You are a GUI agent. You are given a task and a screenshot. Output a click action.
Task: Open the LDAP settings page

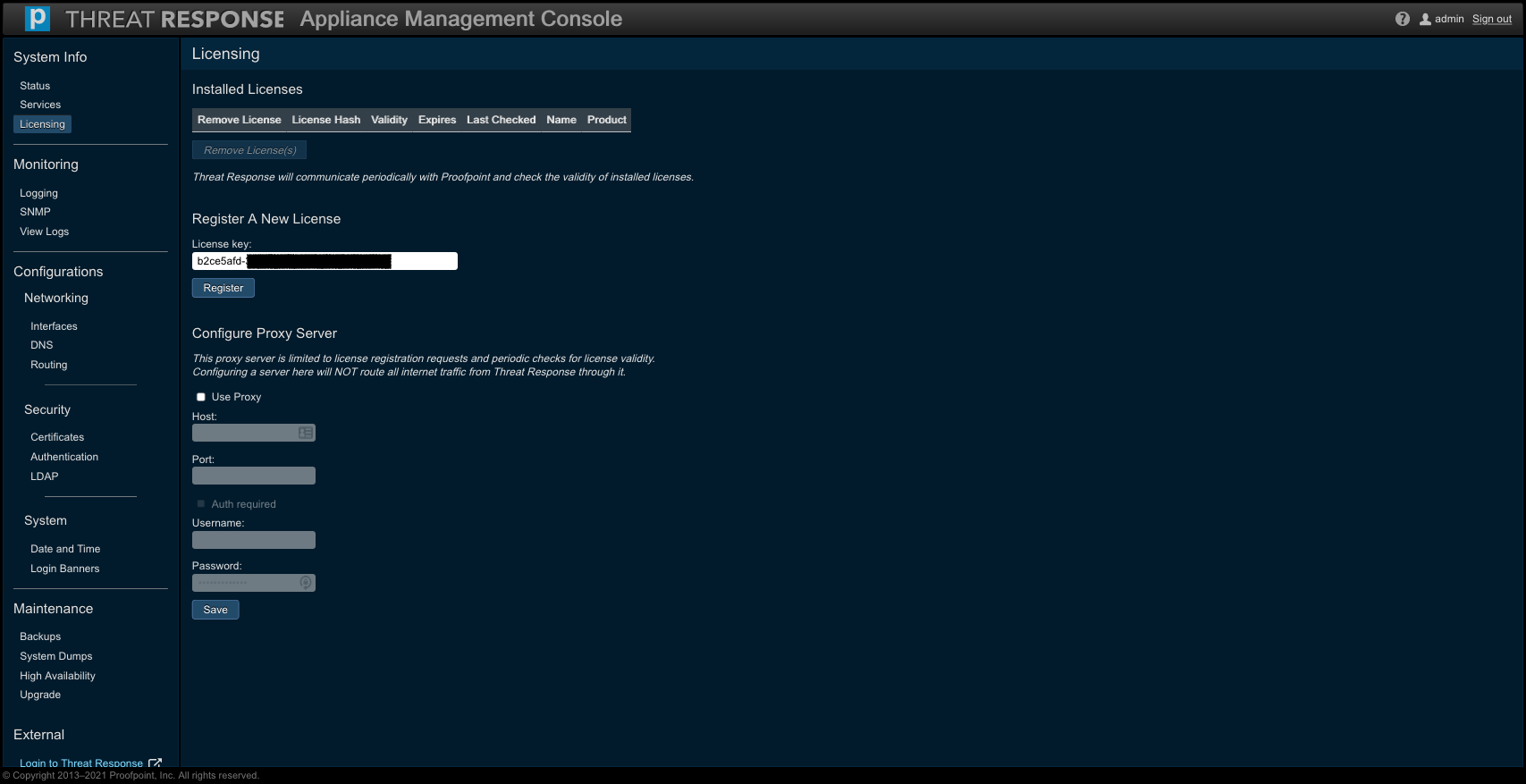(44, 476)
